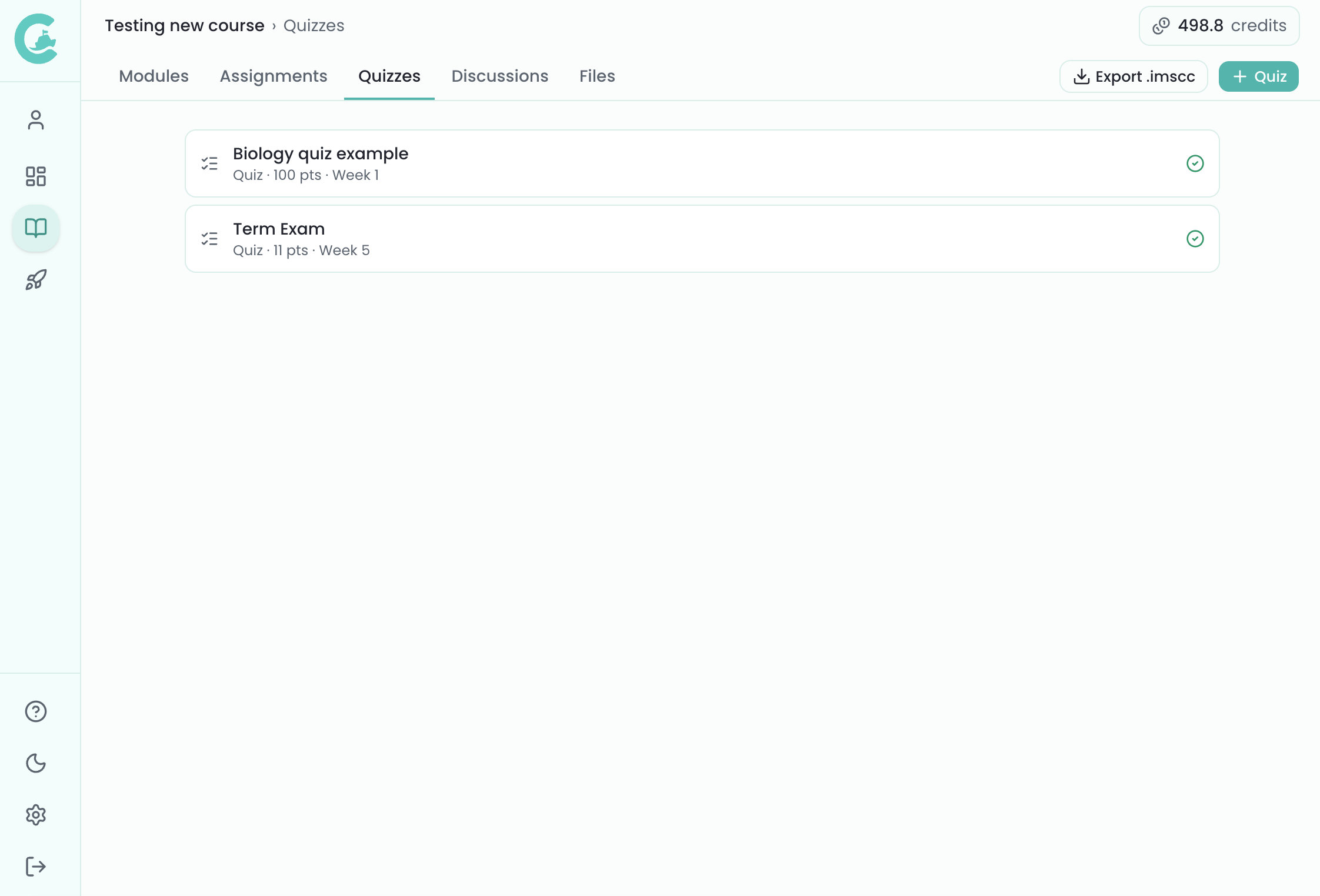Log out using the exit arrow icon
This screenshot has width=1320, height=896.
click(x=36, y=867)
